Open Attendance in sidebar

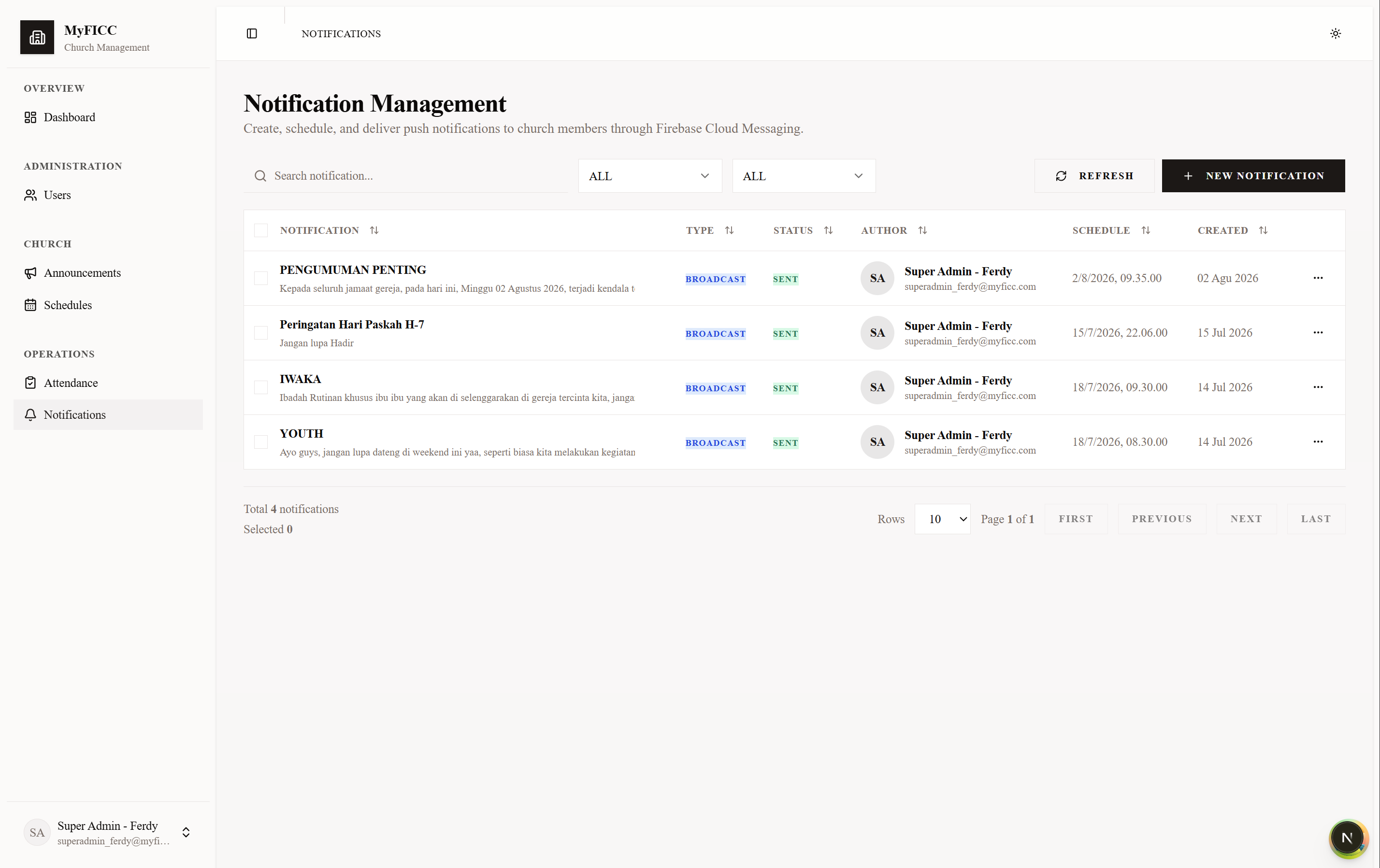coord(108,383)
